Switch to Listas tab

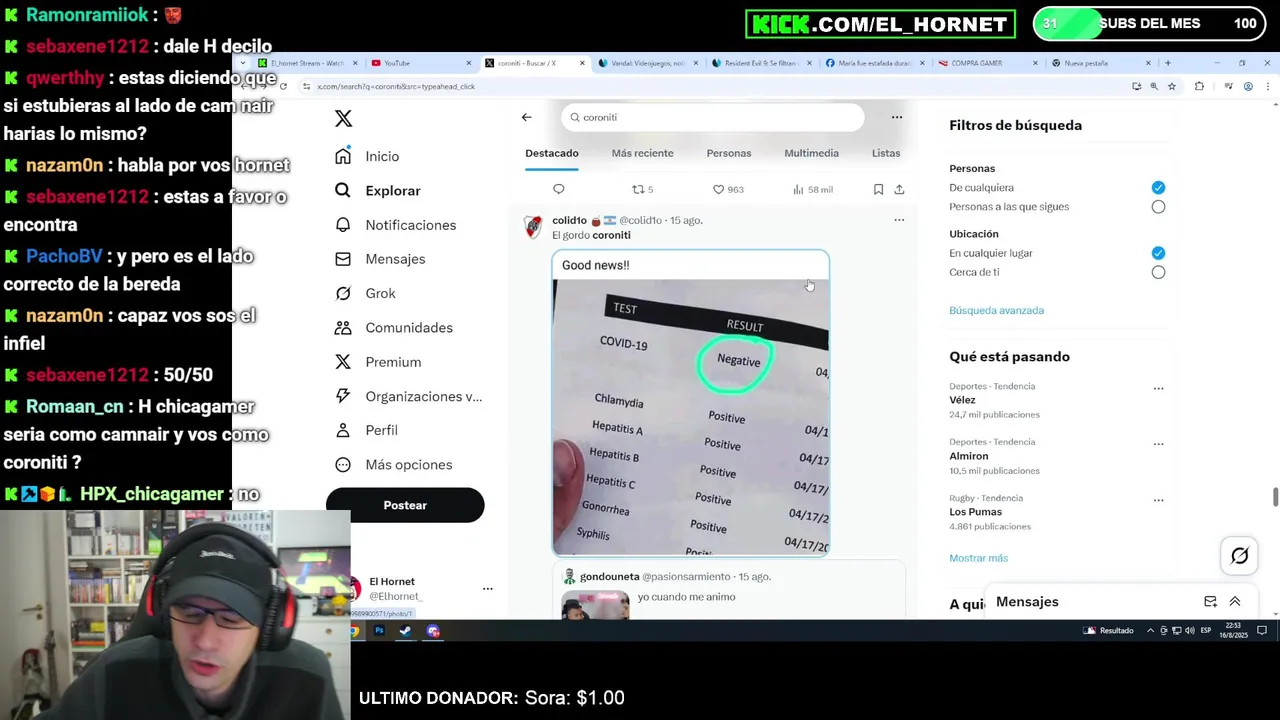point(886,153)
